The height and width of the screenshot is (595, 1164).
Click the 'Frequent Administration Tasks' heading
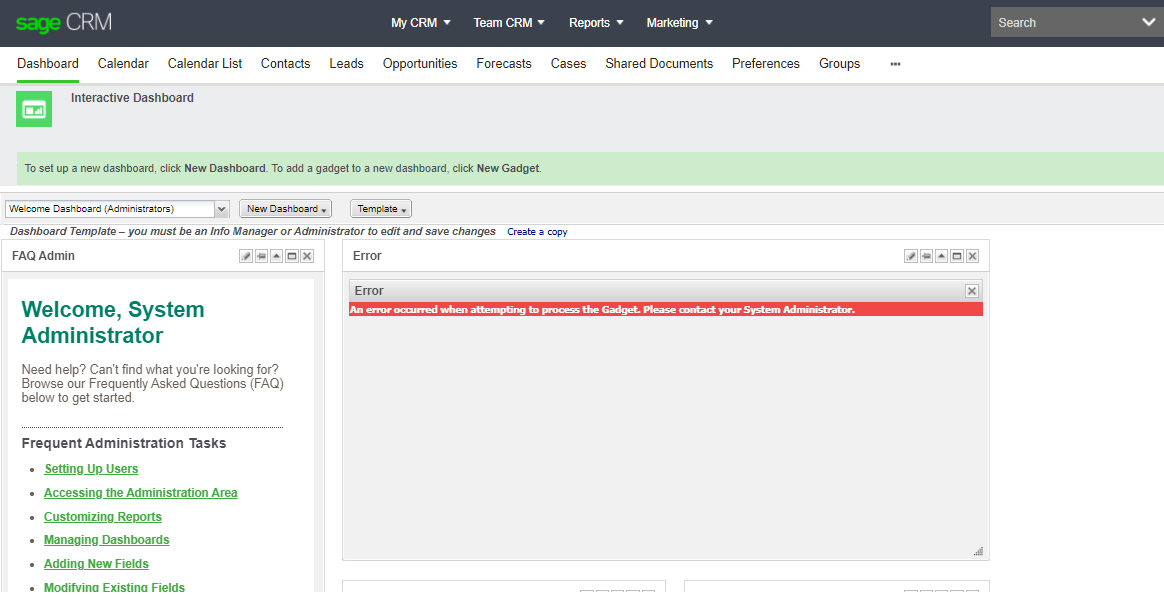coord(124,444)
